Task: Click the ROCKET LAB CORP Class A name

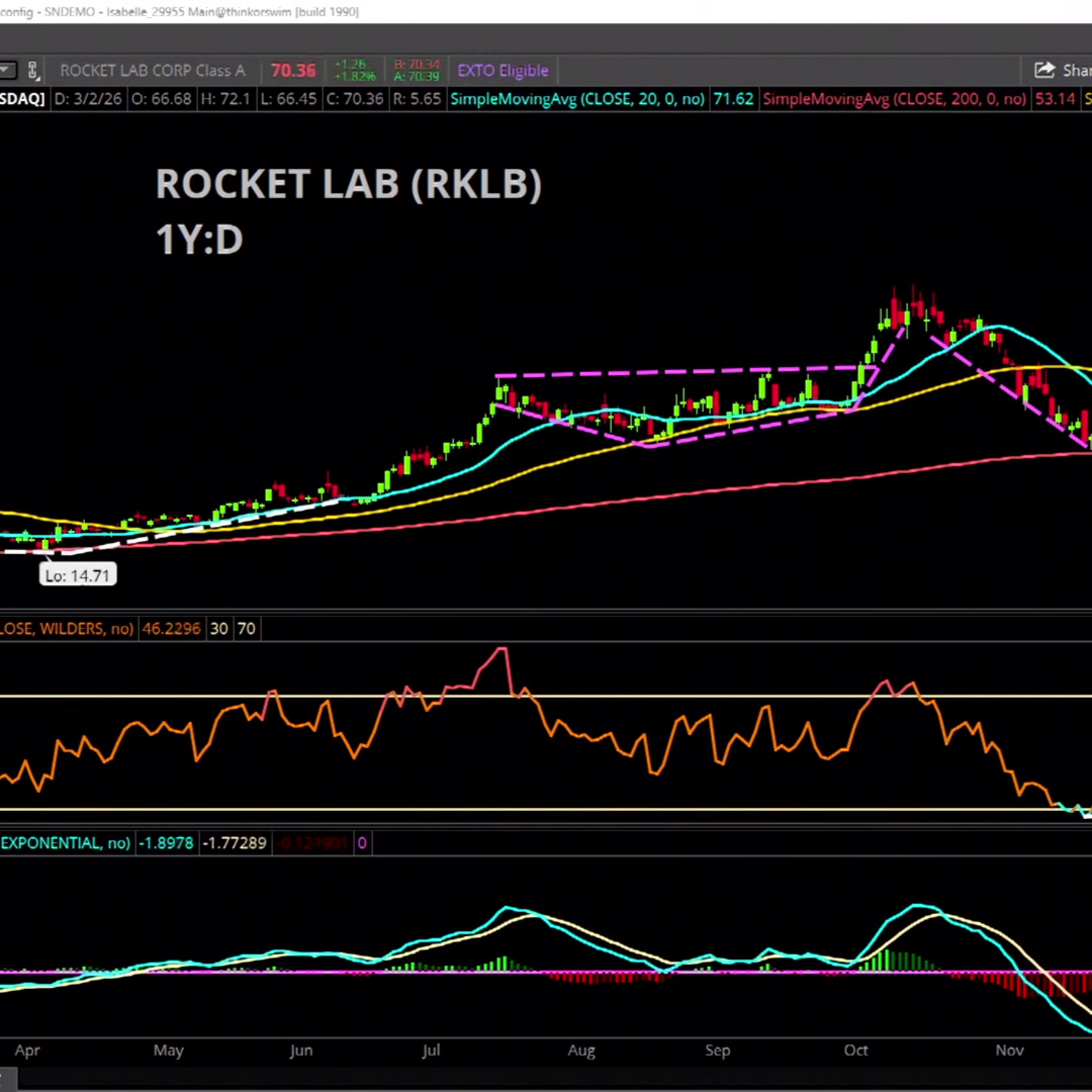Action: point(153,71)
